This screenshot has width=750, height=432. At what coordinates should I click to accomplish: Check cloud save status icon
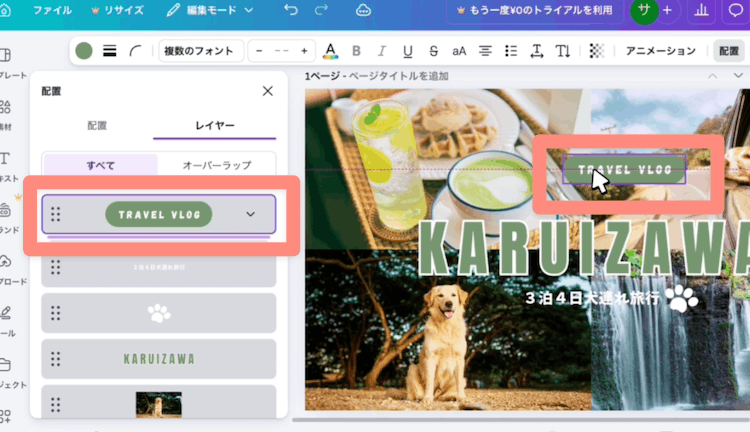(363, 10)
